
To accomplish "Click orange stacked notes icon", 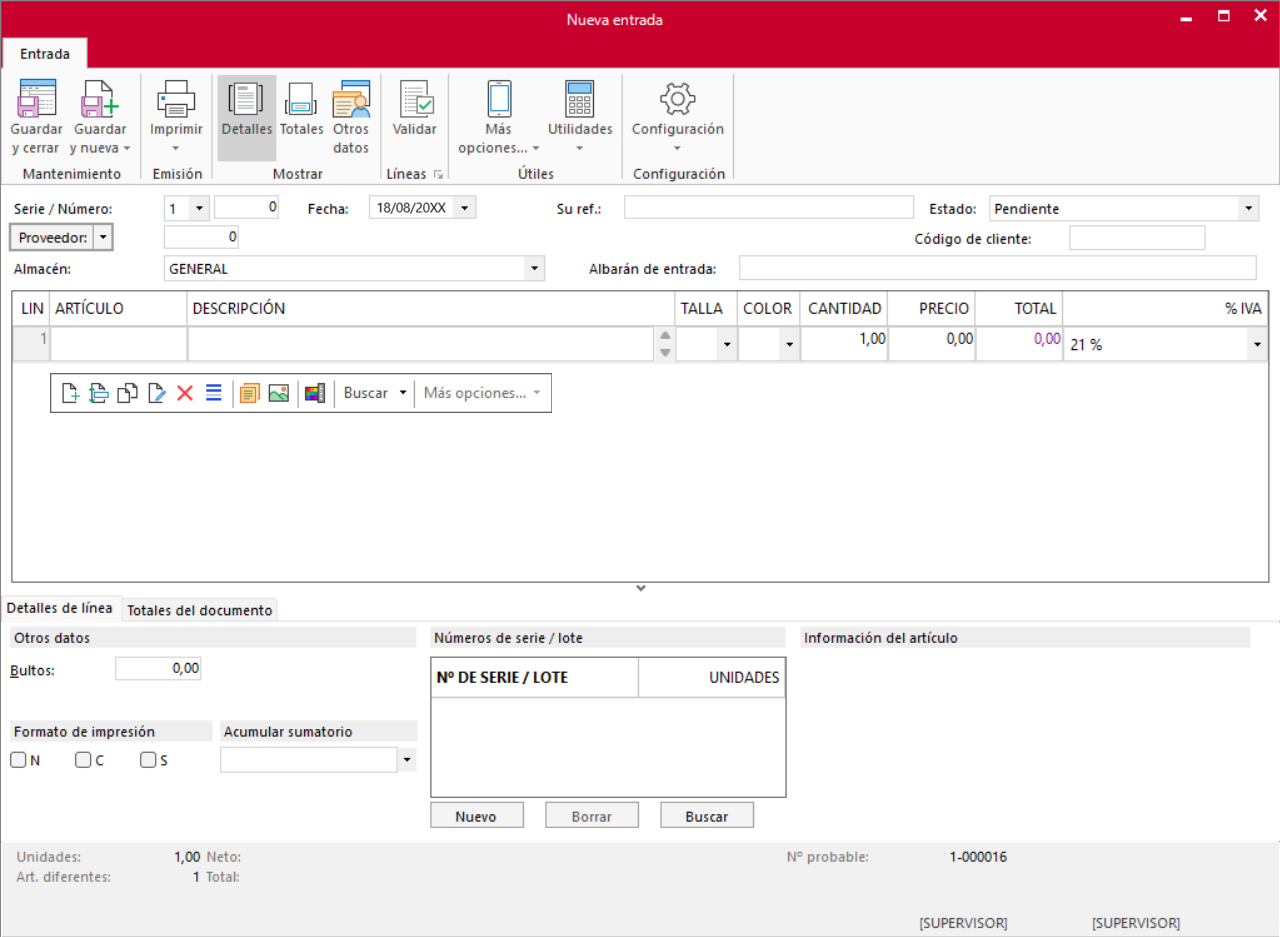I will [249, 393].
